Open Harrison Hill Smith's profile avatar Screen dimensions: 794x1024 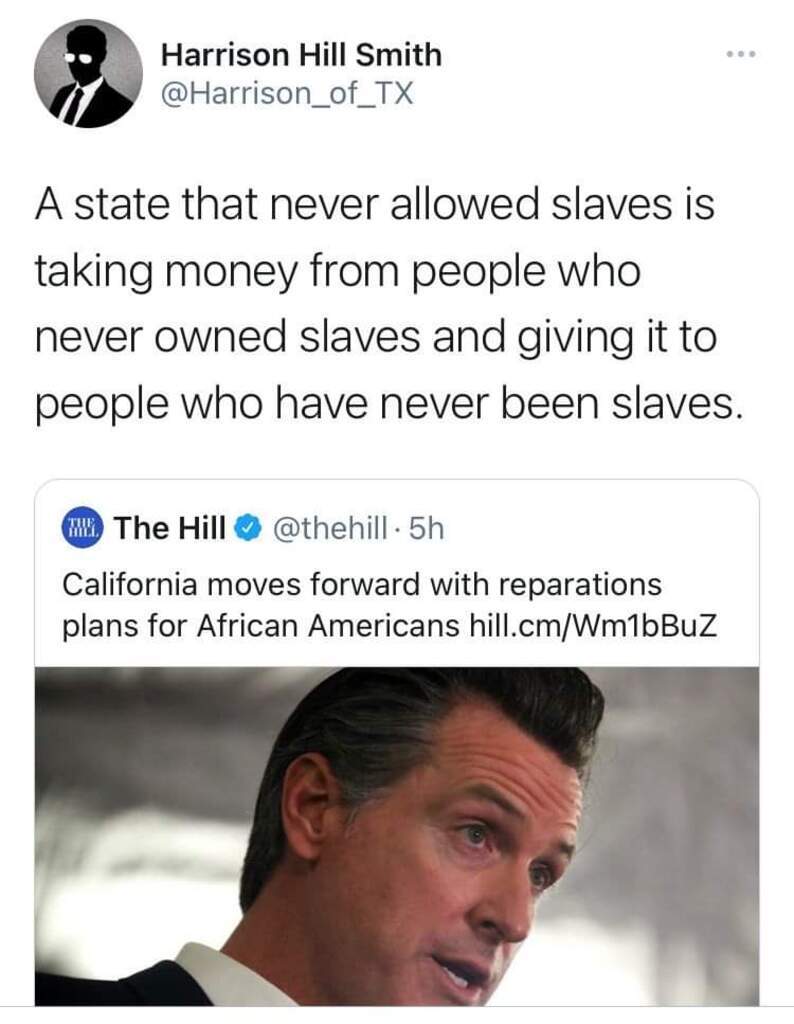tap(87, 73)
